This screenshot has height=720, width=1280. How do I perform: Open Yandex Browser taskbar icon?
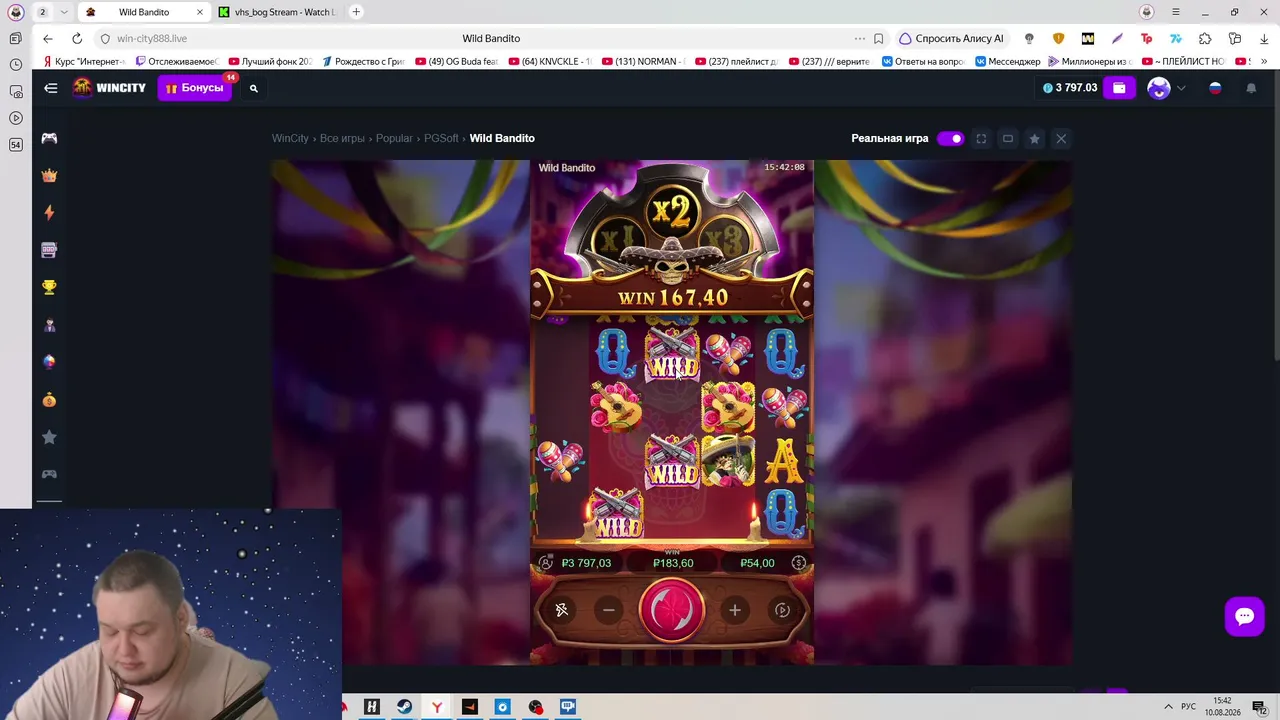coord(437,707)
